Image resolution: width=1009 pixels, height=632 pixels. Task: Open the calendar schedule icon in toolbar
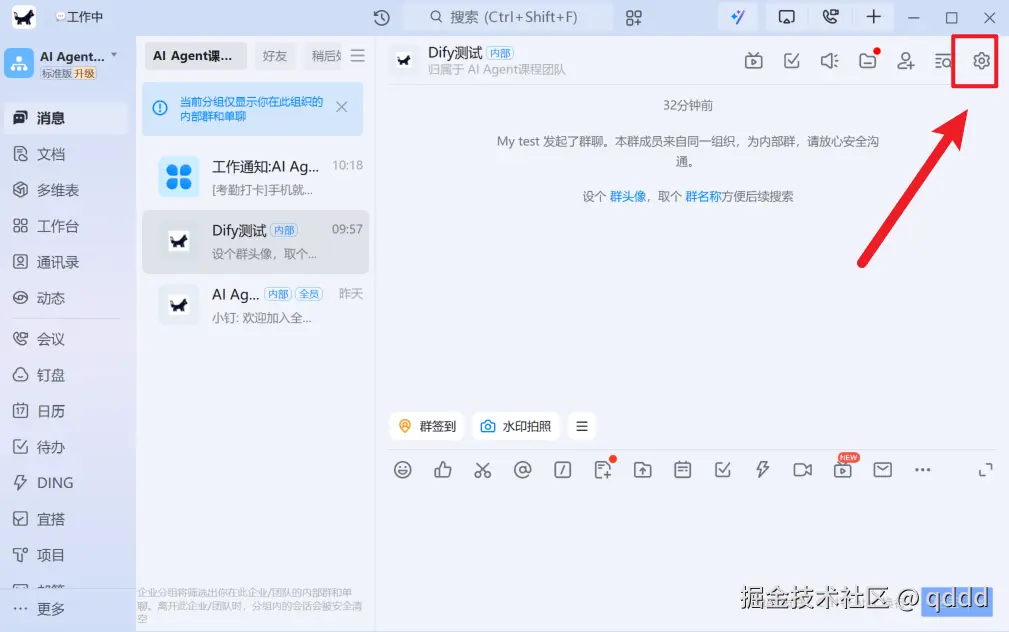tap(682, 470)
